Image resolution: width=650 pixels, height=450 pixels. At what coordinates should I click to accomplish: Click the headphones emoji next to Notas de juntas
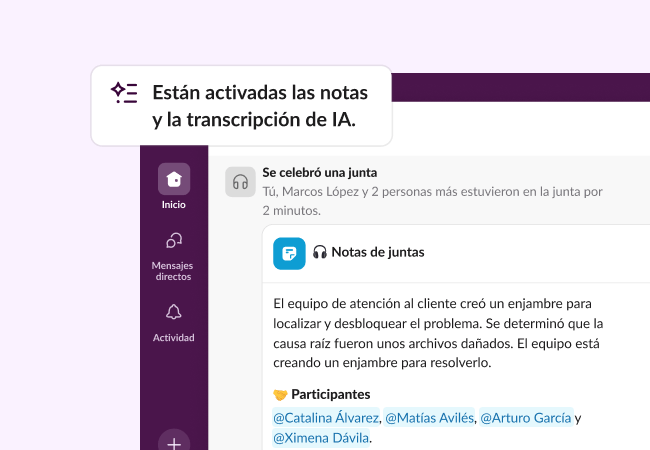click(x=320, y=252)
